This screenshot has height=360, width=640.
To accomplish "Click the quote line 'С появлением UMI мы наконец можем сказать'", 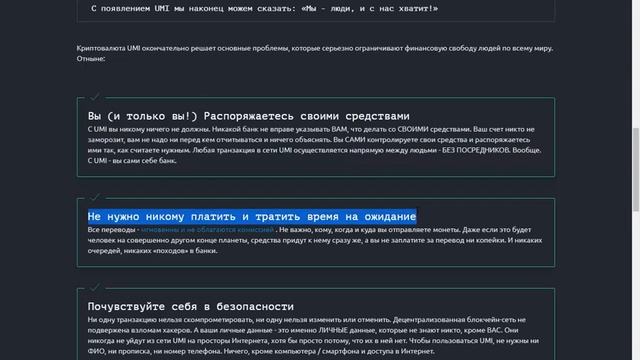I will pyautogui.click(x=264, y=9).
